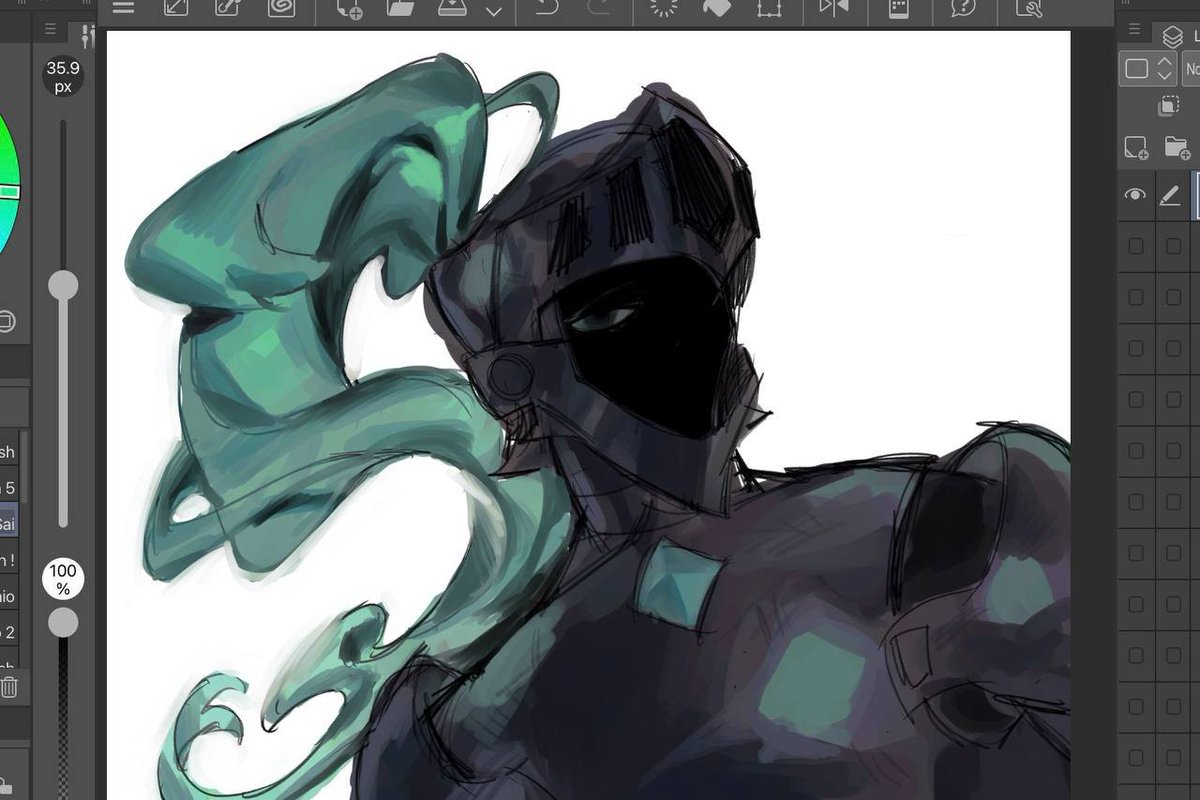Tick the empty box directly below the pen icon
Viewport: 1200px width, 800px height.
1173,246
